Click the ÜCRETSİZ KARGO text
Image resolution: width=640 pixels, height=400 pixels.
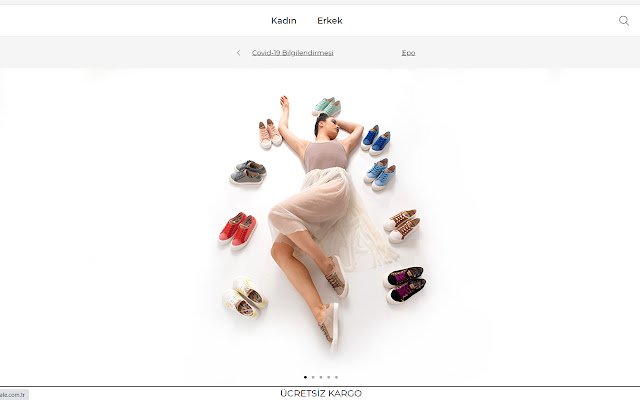pos(321,393)
